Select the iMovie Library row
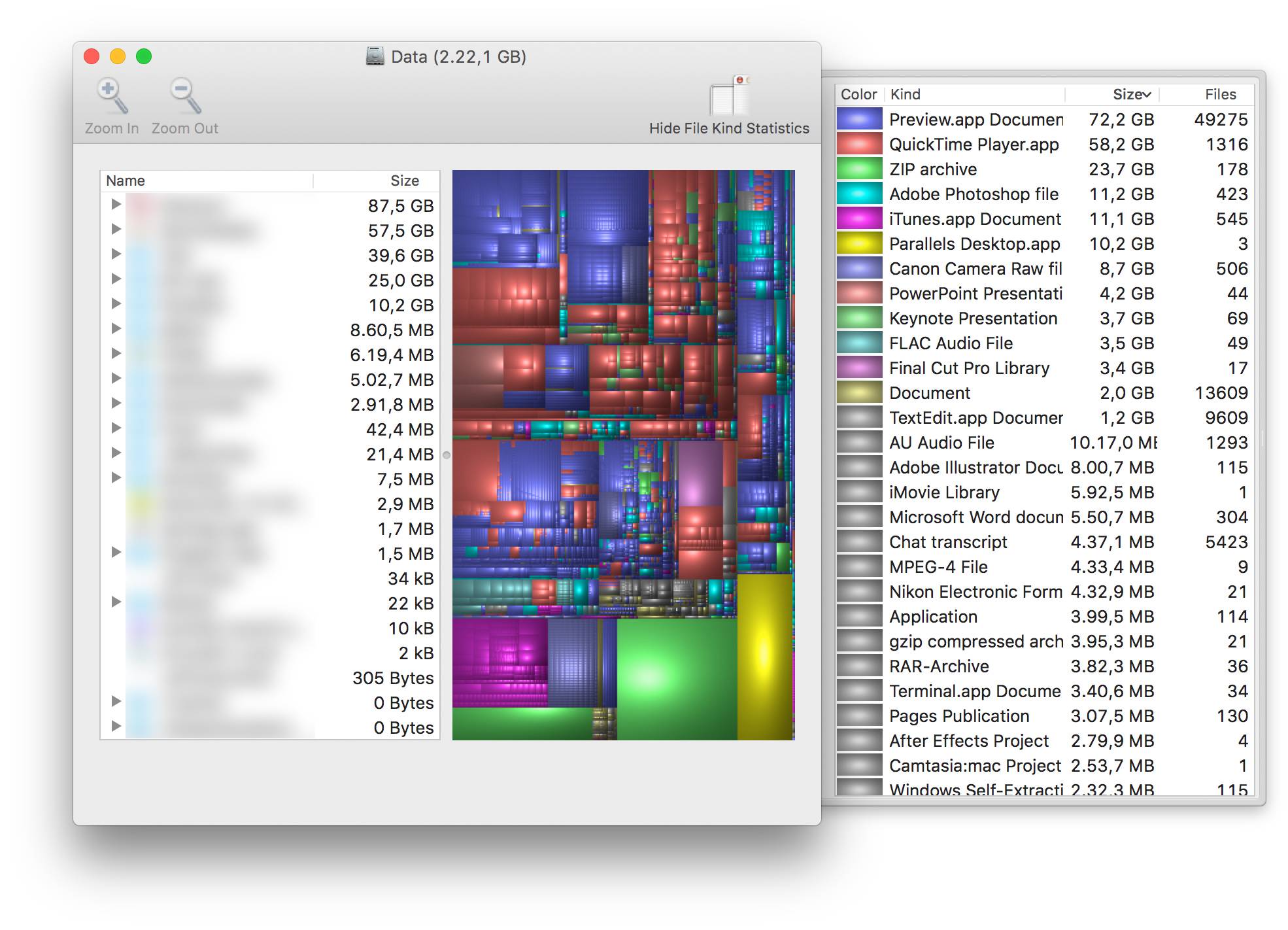The width and height of the screenshot is (1288, 930). (1045, 492)
